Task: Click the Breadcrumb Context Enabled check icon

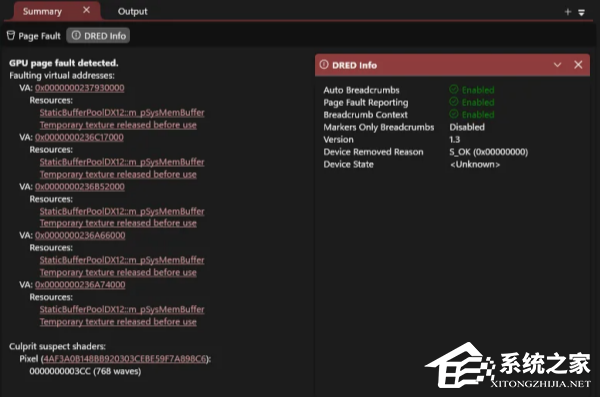Action: tap(454, 114)
